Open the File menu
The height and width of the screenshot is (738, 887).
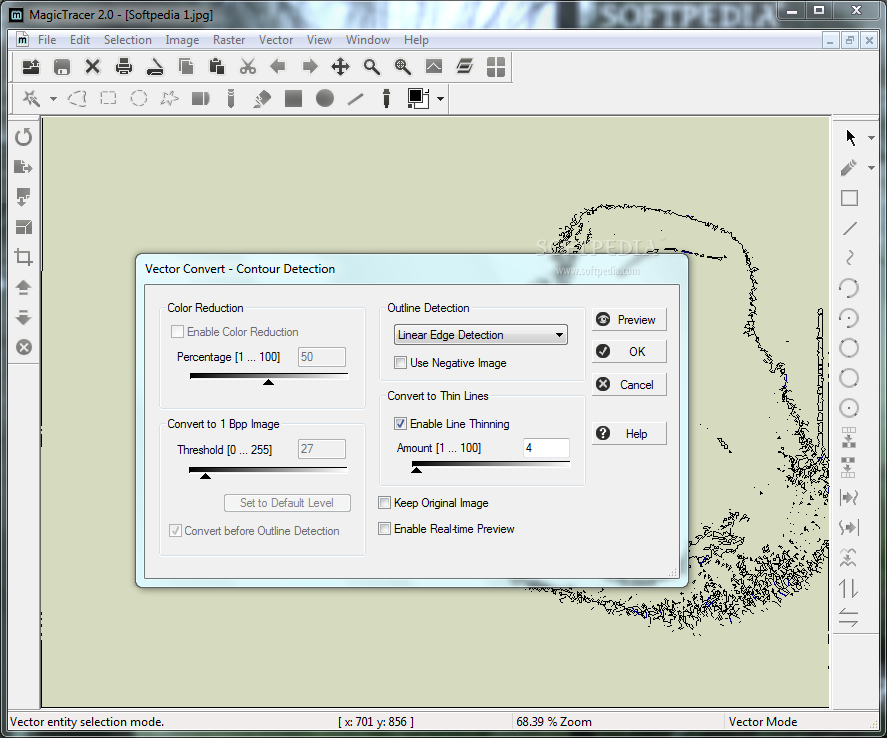click(47, 40)
